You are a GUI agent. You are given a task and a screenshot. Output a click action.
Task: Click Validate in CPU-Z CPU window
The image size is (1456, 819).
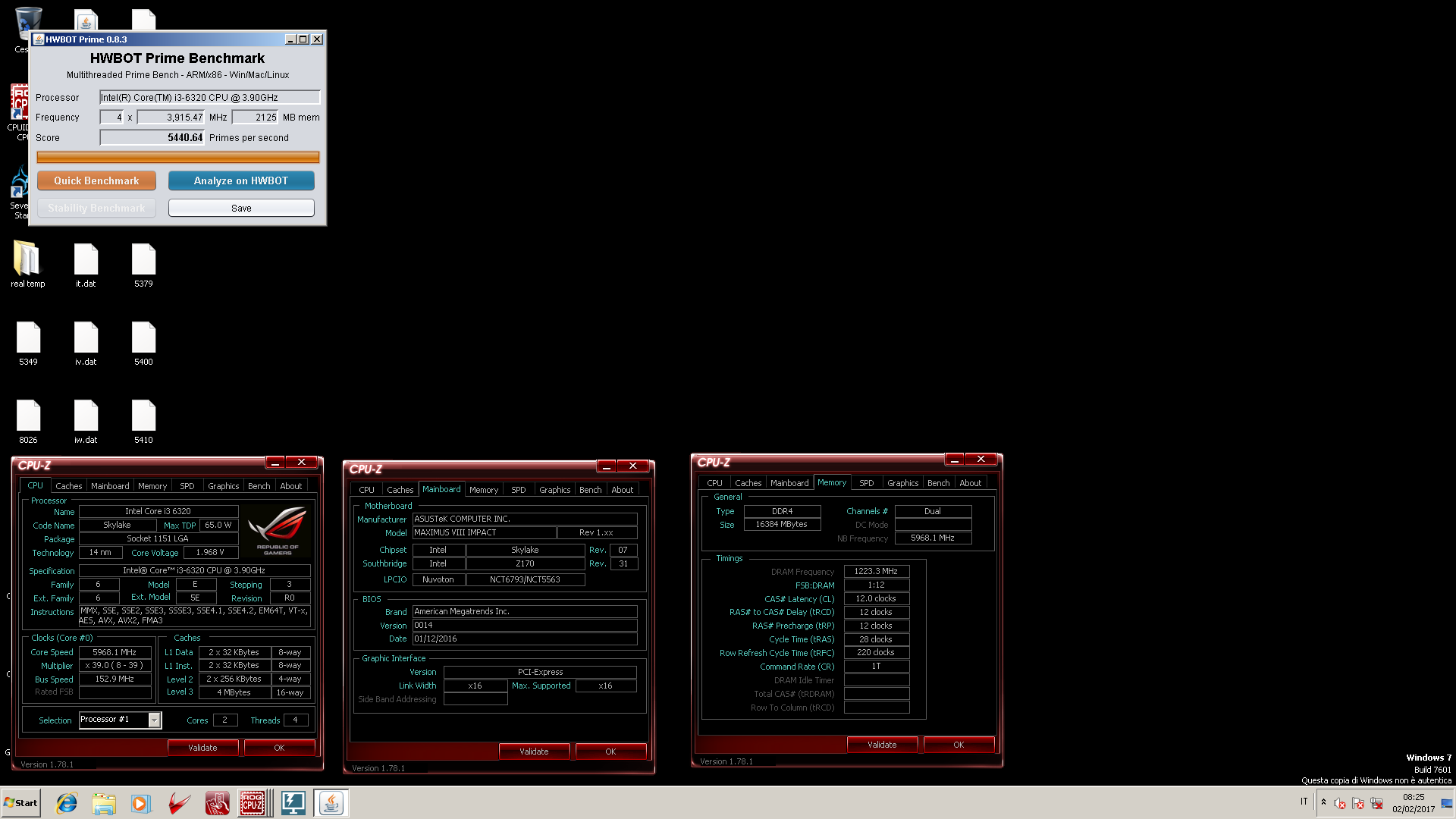point(202,748)
